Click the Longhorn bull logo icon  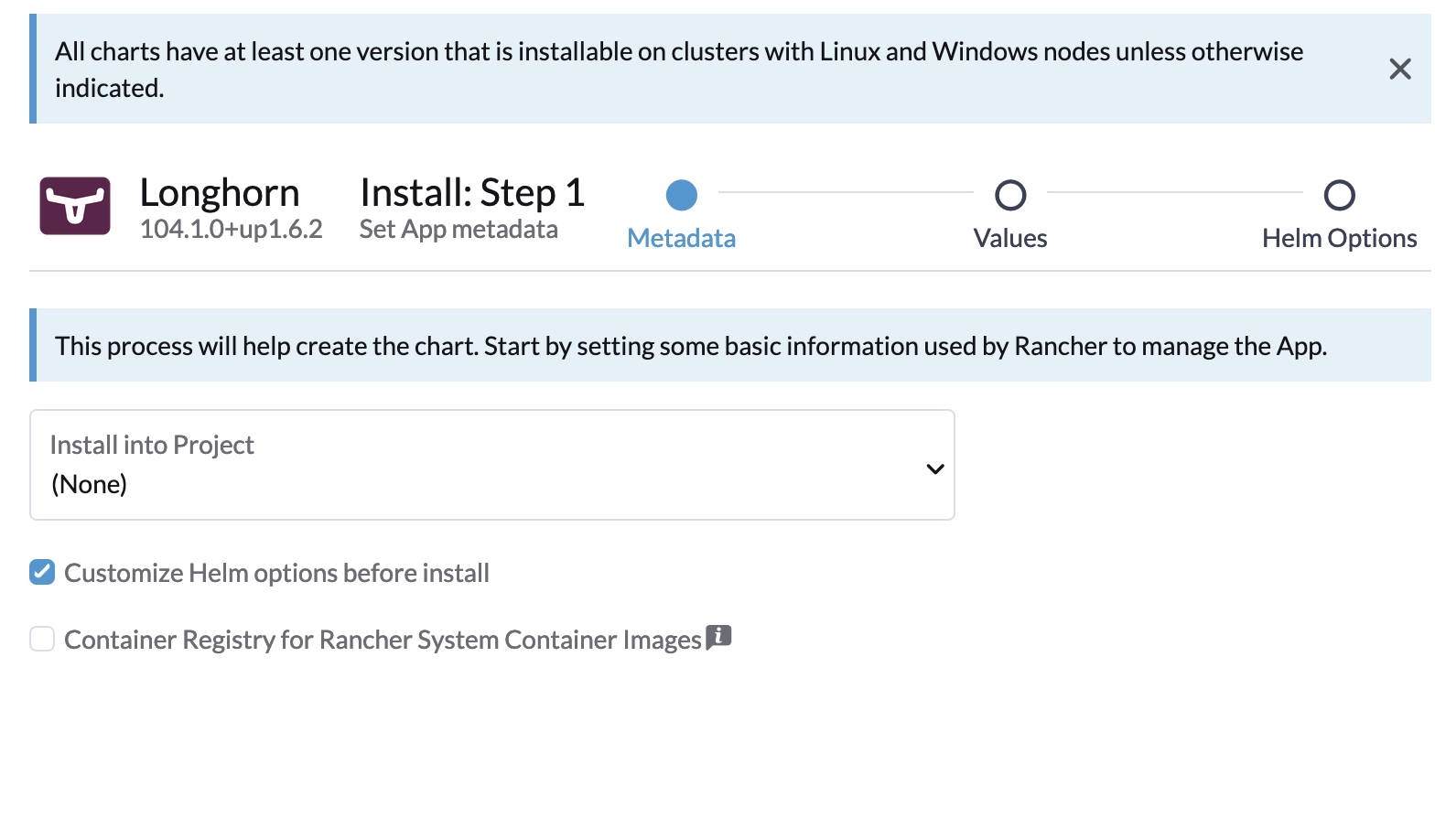pos(75,206)
